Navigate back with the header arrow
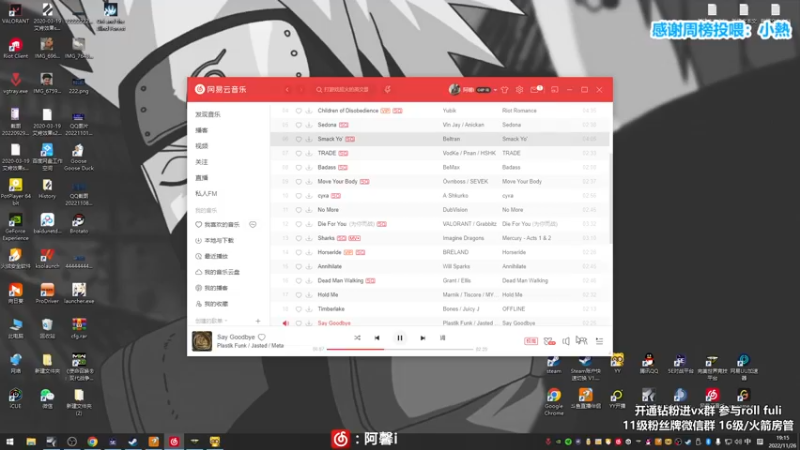This screenshot has width=800, height=450. (x=287, y=89)
